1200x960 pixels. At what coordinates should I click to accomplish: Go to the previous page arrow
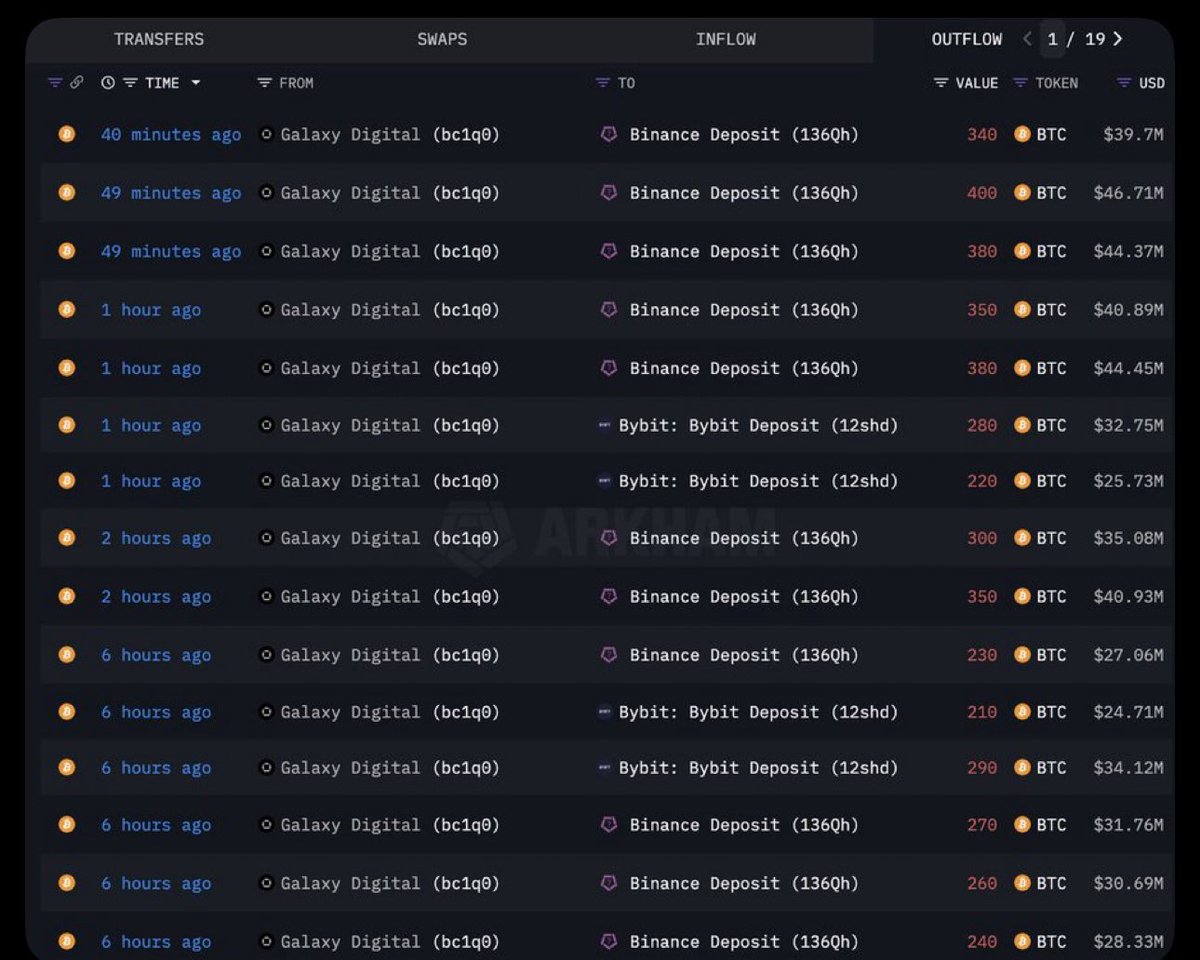click(1027, 39)
